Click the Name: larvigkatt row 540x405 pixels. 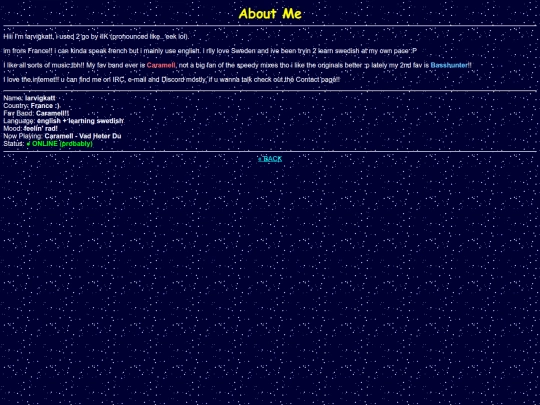29,98
